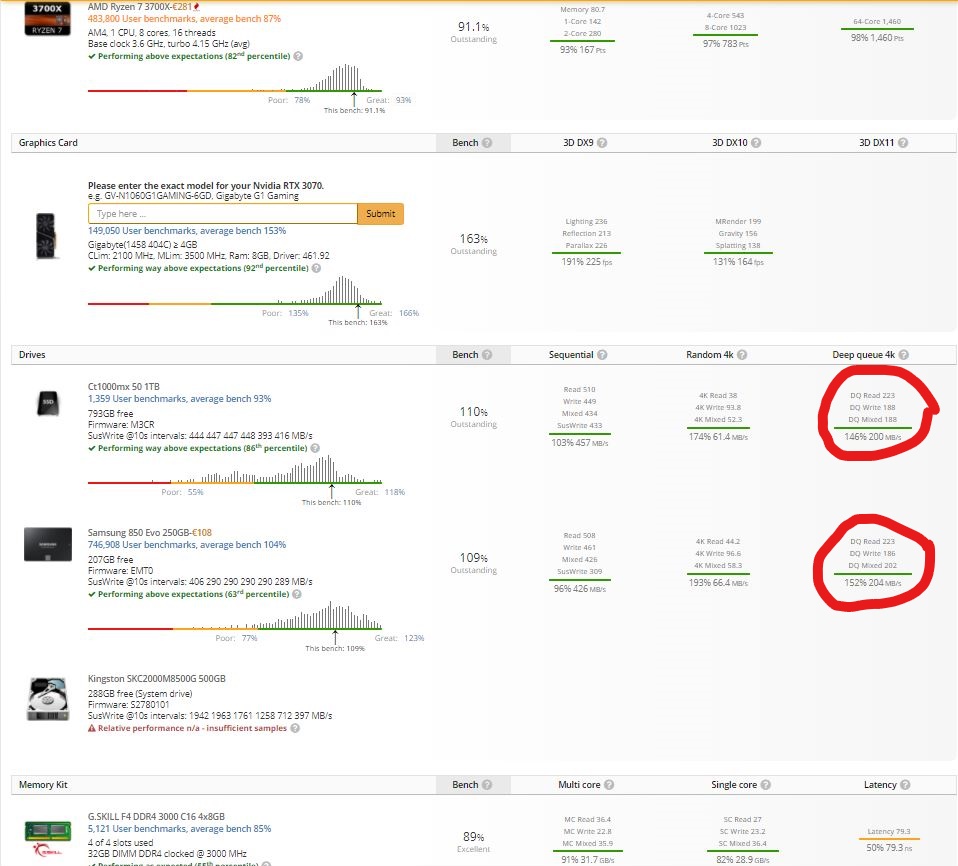Click the 96% 426 MB/s sequential result
The image size is (958, 866).
tap(580, 589)
